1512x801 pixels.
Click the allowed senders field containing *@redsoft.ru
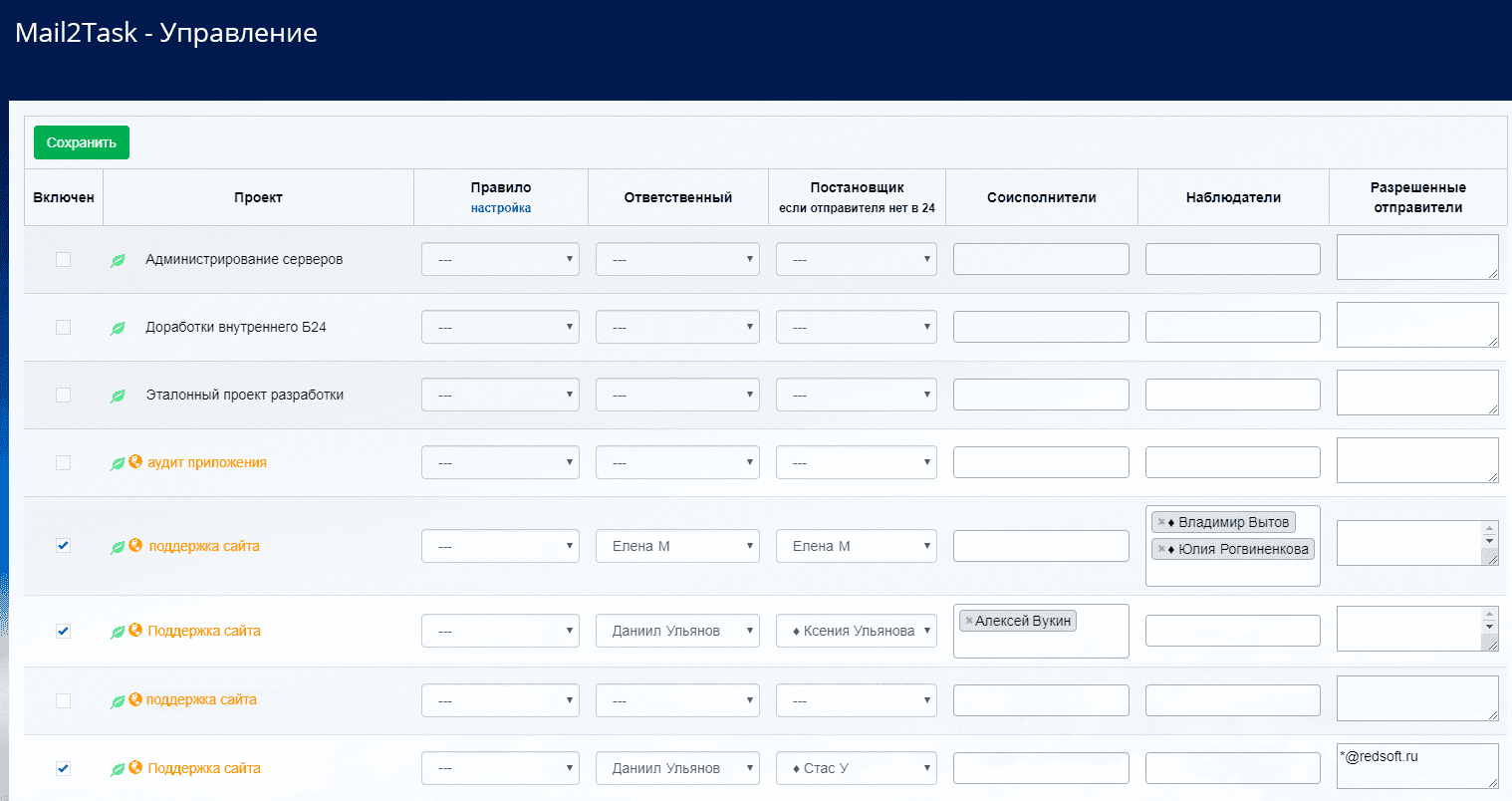1416,766
